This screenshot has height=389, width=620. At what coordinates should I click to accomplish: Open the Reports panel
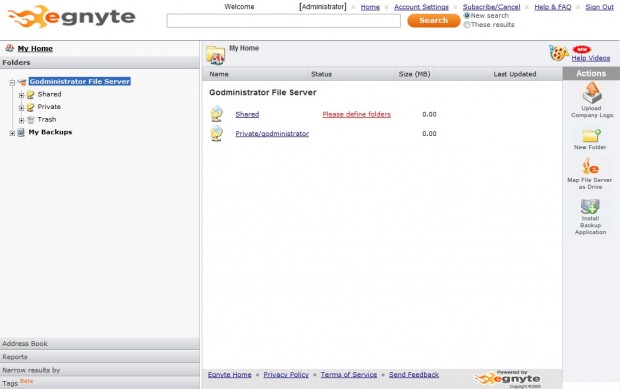pos(100,357)
